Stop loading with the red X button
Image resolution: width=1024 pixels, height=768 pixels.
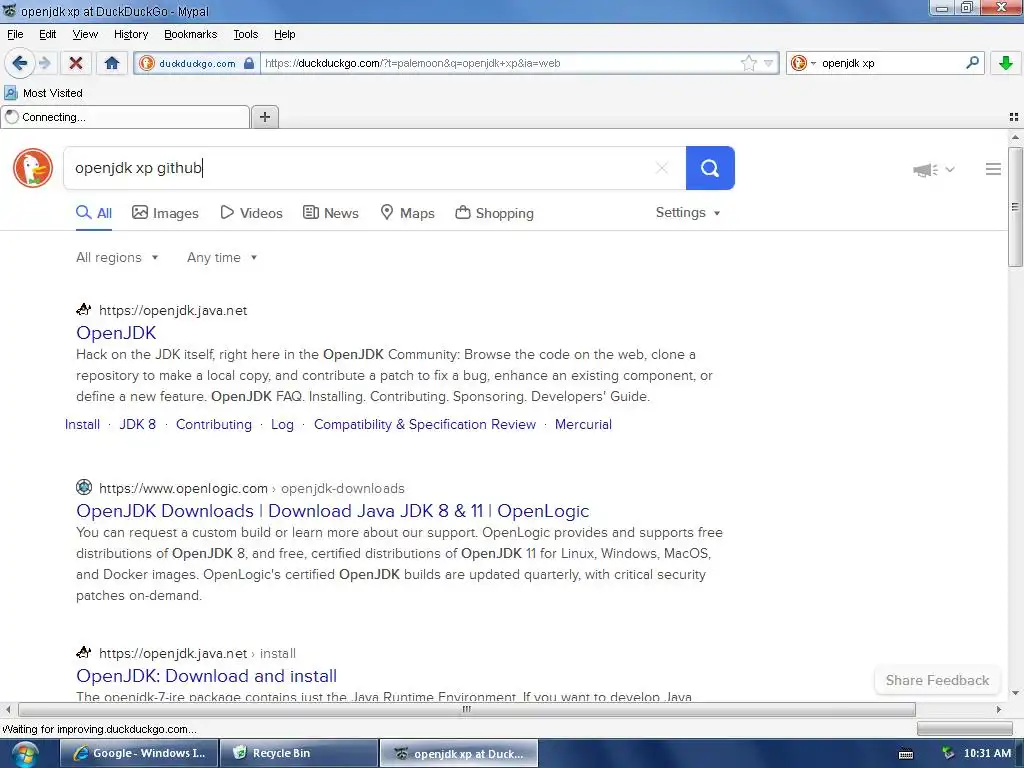click(76, 63)
